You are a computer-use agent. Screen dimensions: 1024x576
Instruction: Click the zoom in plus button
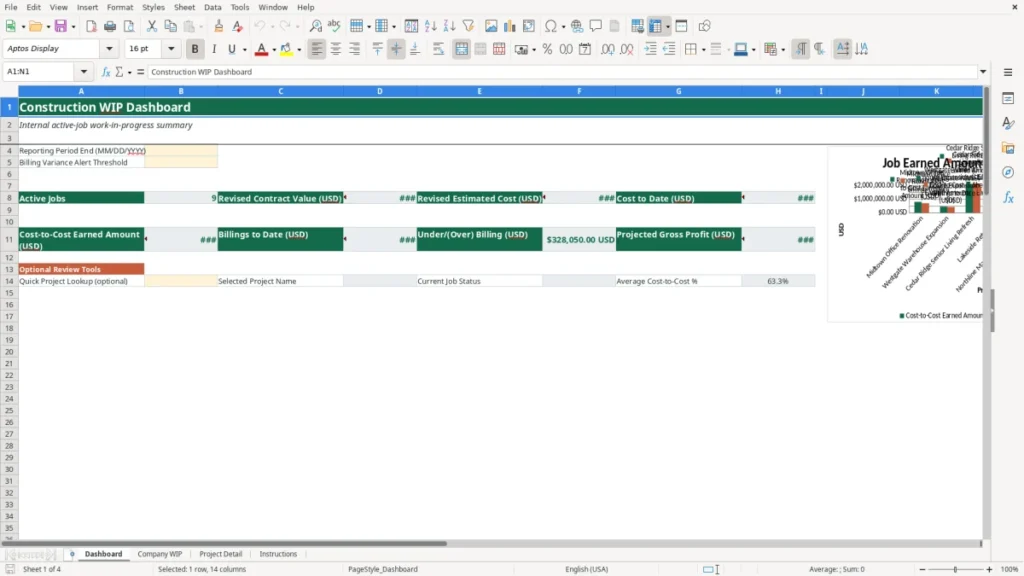point(989,569)
